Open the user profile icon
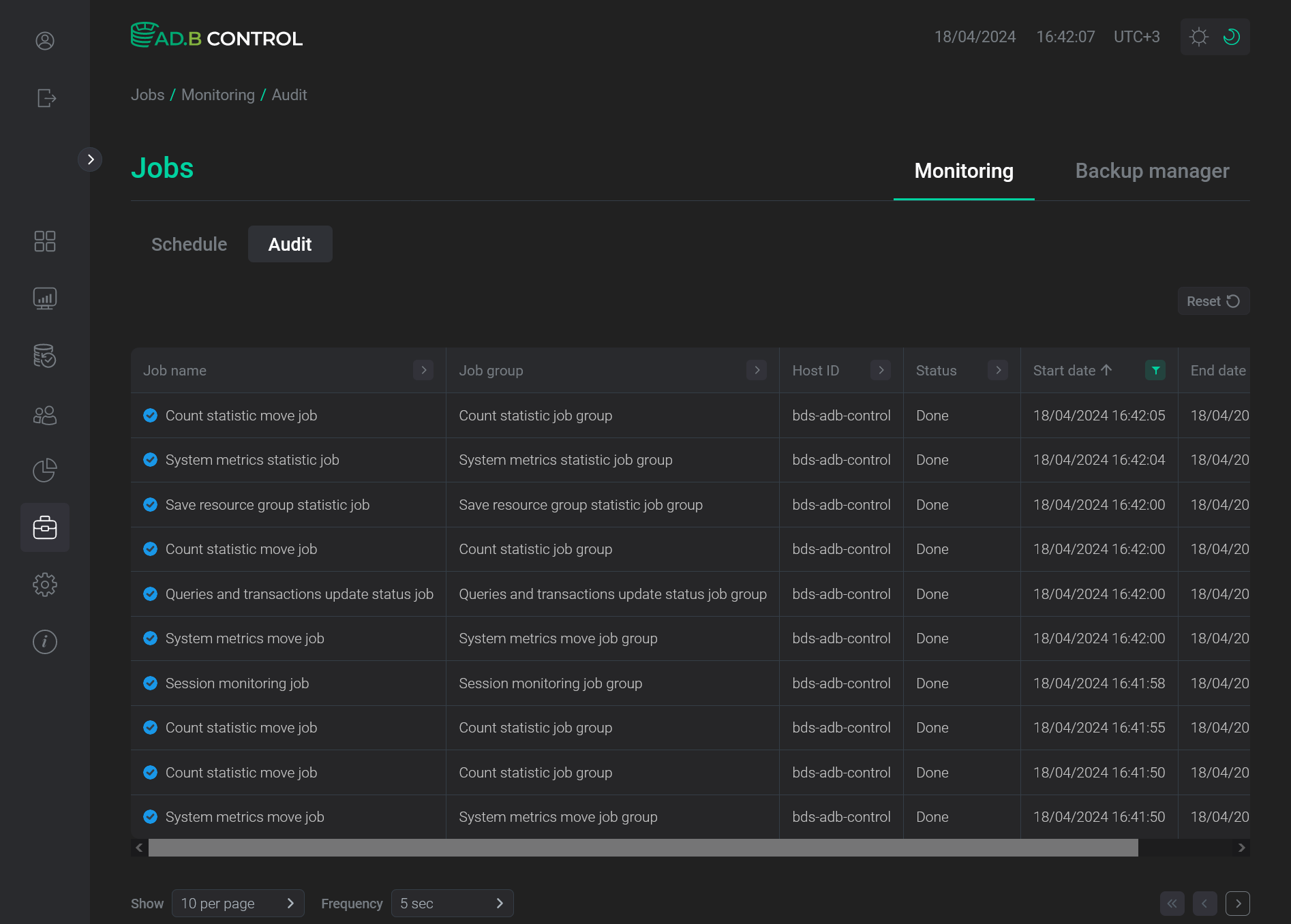The image size is (1291, 924). tap(45, 41)
